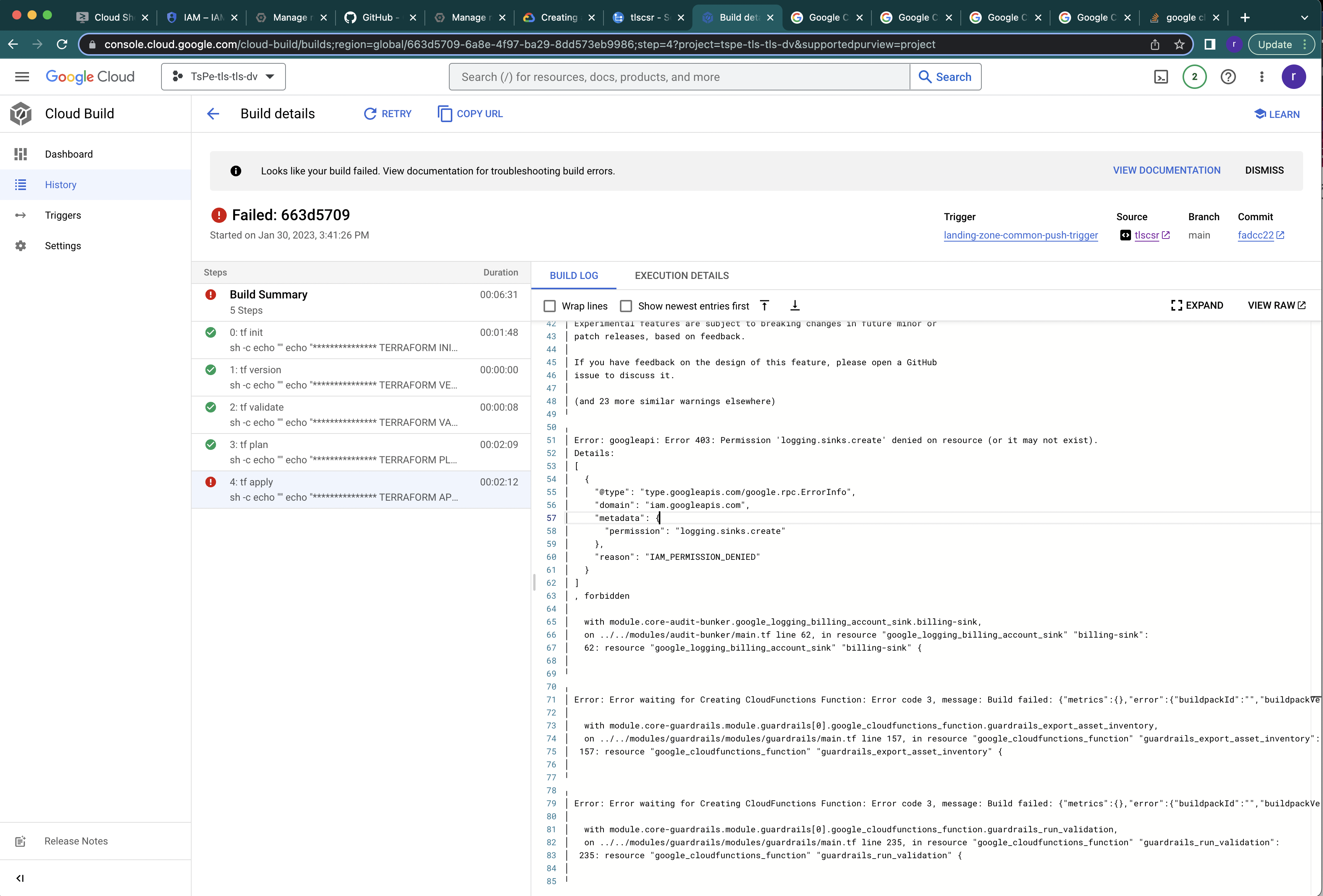The width and height of the screenshot is (1323, 896).
Task: Retry the failed build
Action: [387, 113]
